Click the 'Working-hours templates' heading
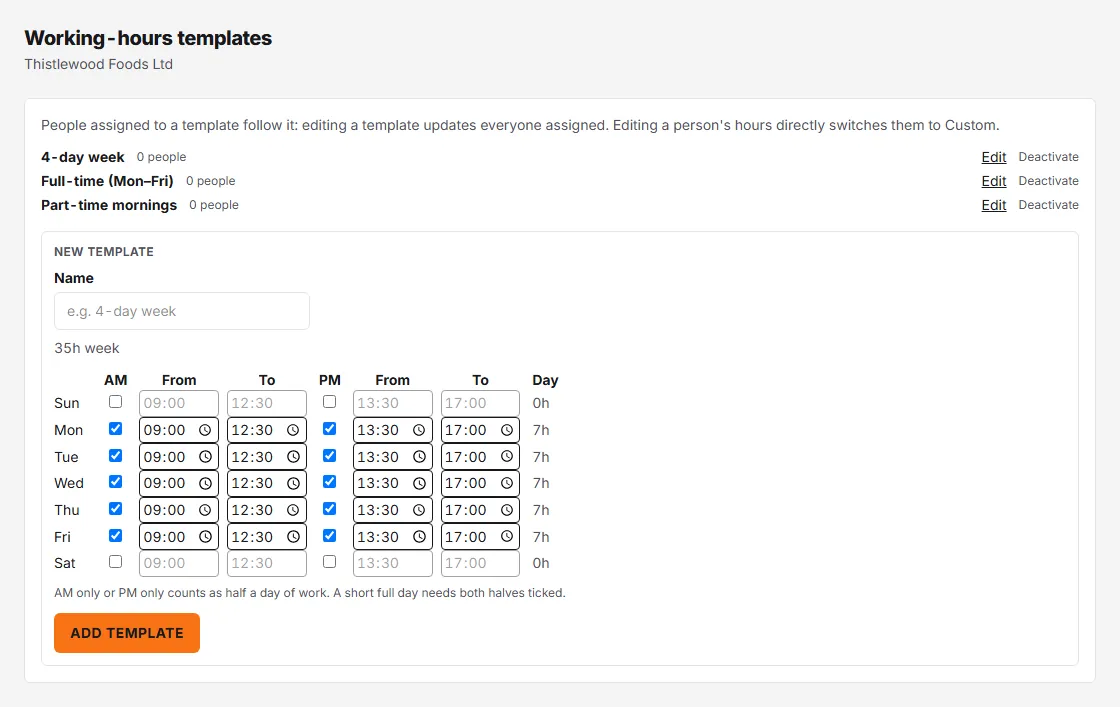1120x707 pixels. point(148,38)
